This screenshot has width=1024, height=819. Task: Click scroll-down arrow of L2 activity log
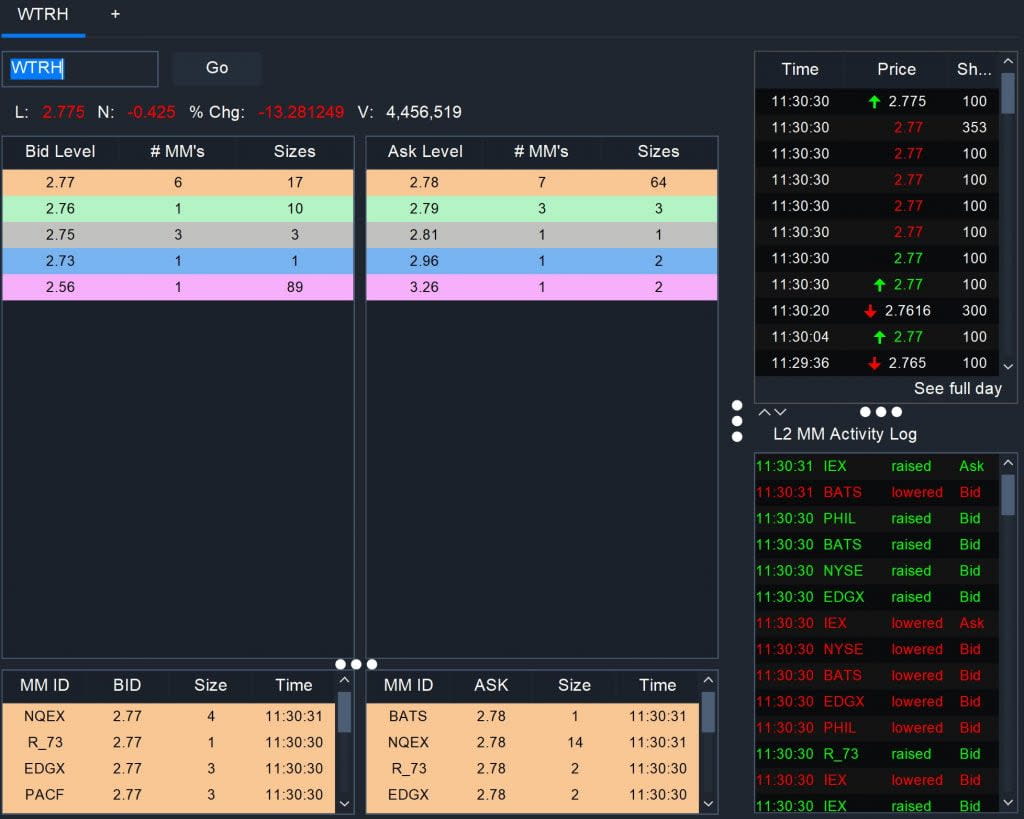[1008, 802]
